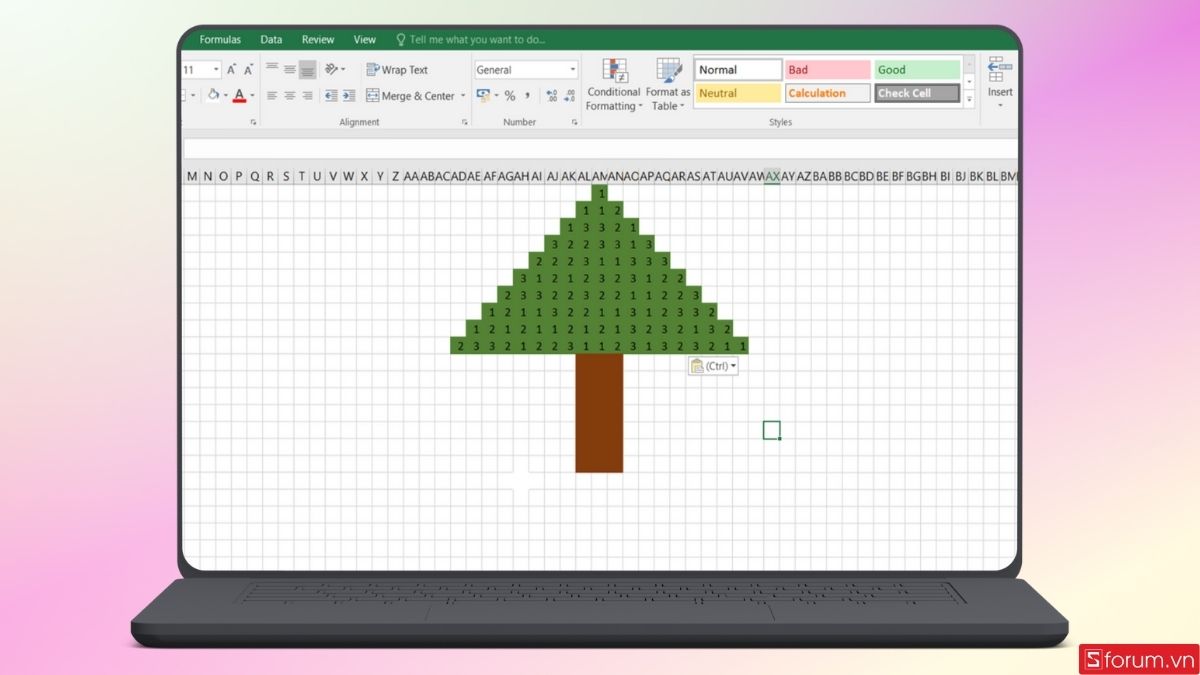Switch to the Data tab
1200x675 pixels.
click(271, 40)
